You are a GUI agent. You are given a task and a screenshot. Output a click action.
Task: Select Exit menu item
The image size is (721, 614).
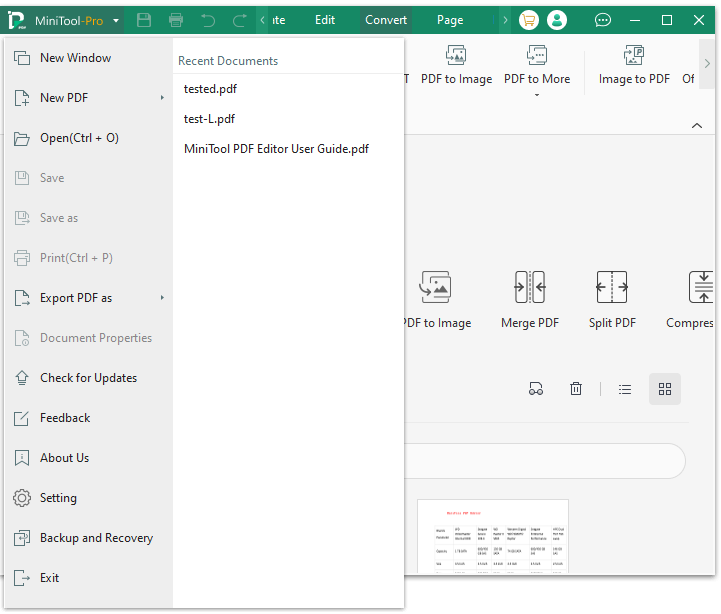[x=88, y=578]
